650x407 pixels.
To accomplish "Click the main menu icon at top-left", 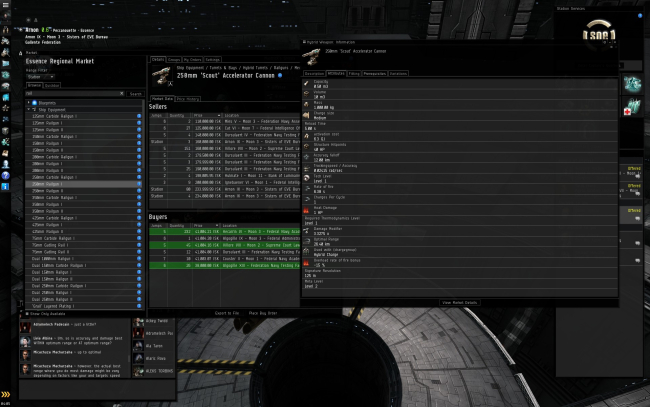I will click(x=5, y=5).
